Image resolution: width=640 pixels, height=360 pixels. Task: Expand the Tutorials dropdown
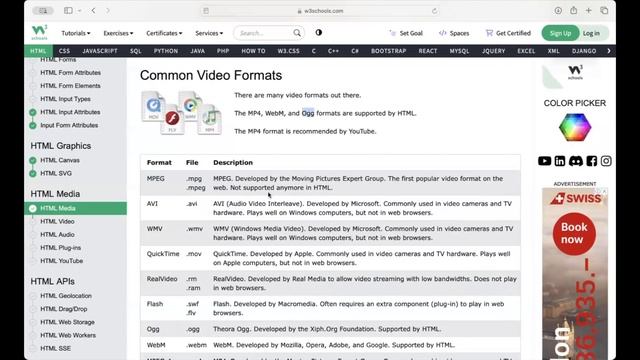click(76, 33)
